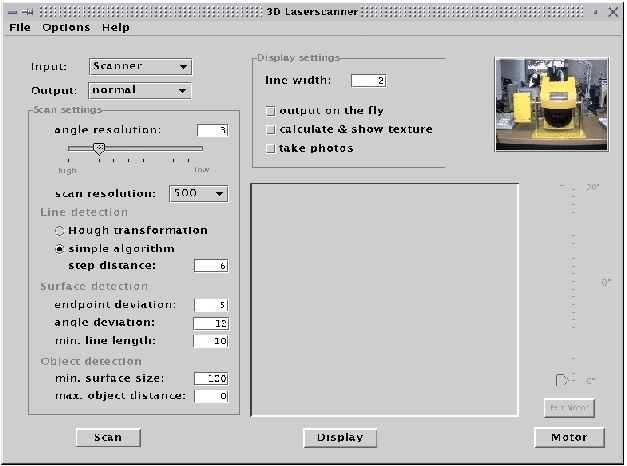The image size is (627, 466).
Task: Select the simple algorithm radio button
Action: pyautogui.click(x=60, y=249)
